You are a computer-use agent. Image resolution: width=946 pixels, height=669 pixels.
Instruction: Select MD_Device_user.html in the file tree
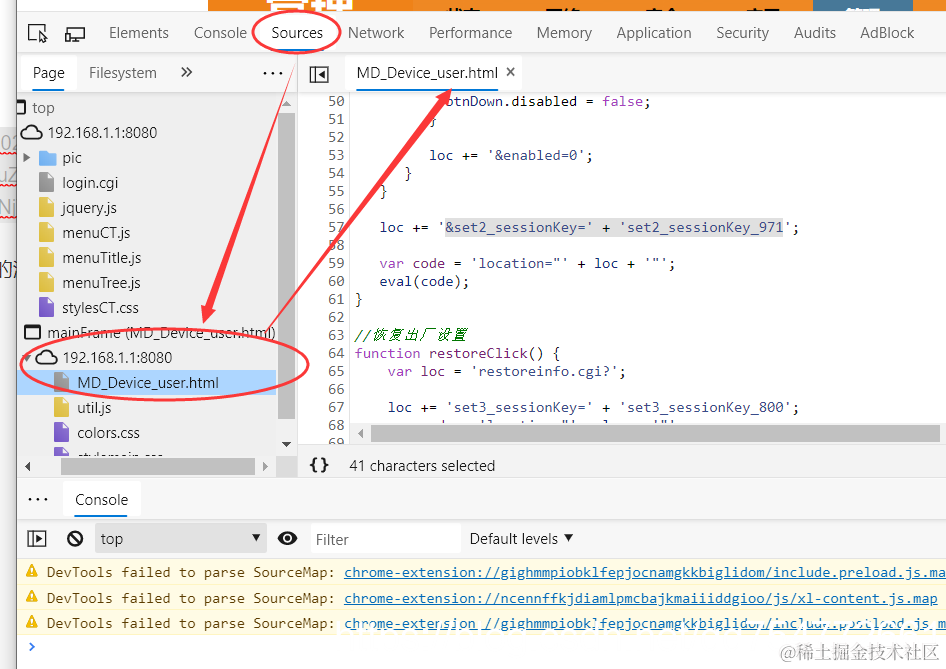coord(148,383)
